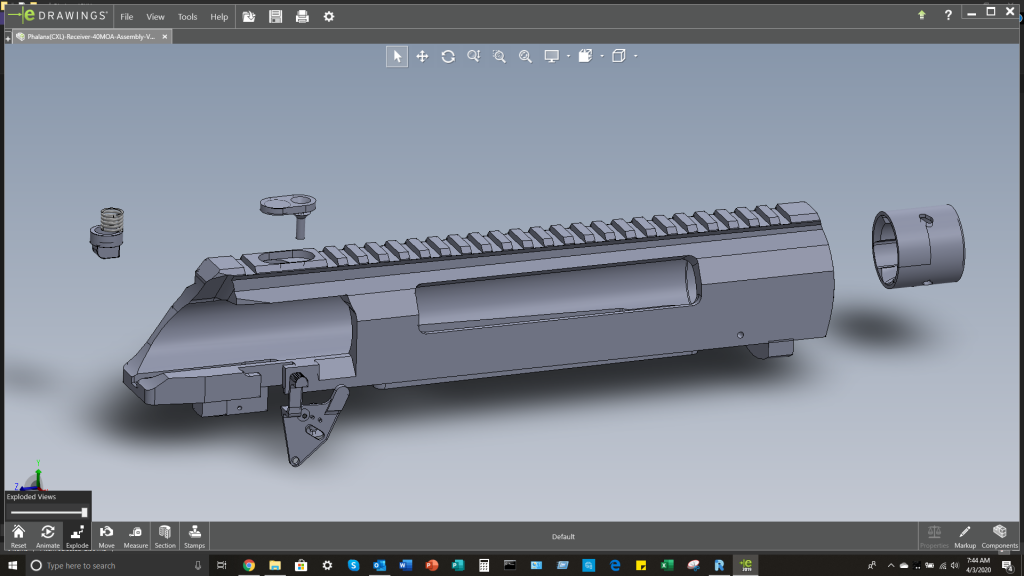Open the Stamps tool

click(x=195, y=536)
